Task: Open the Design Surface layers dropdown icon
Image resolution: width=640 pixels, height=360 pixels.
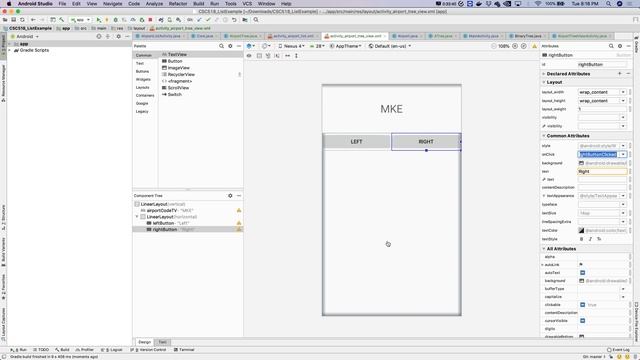Action: [251, 46]
